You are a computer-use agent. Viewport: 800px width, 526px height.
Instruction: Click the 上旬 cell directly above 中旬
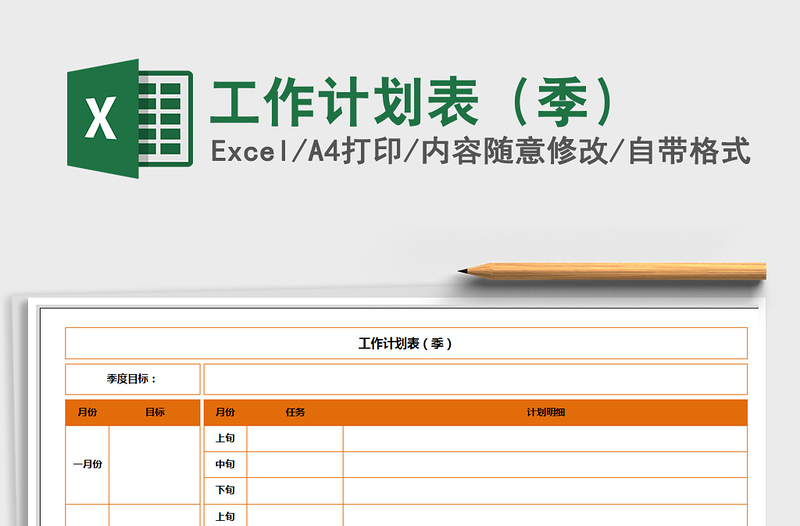(225, 438)
